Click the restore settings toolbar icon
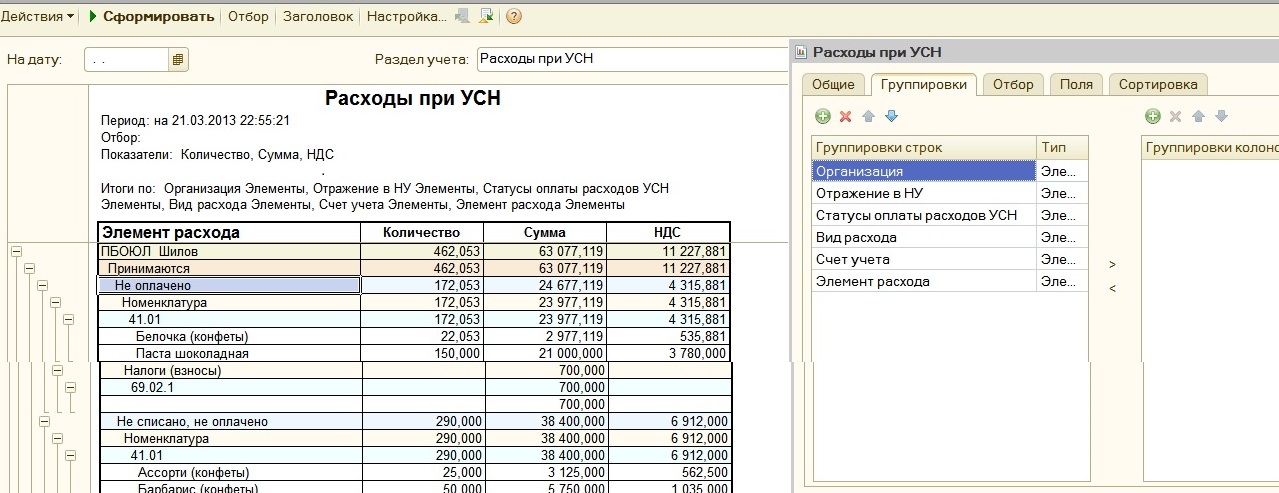1279x493 pixels. tap(486, 16)
